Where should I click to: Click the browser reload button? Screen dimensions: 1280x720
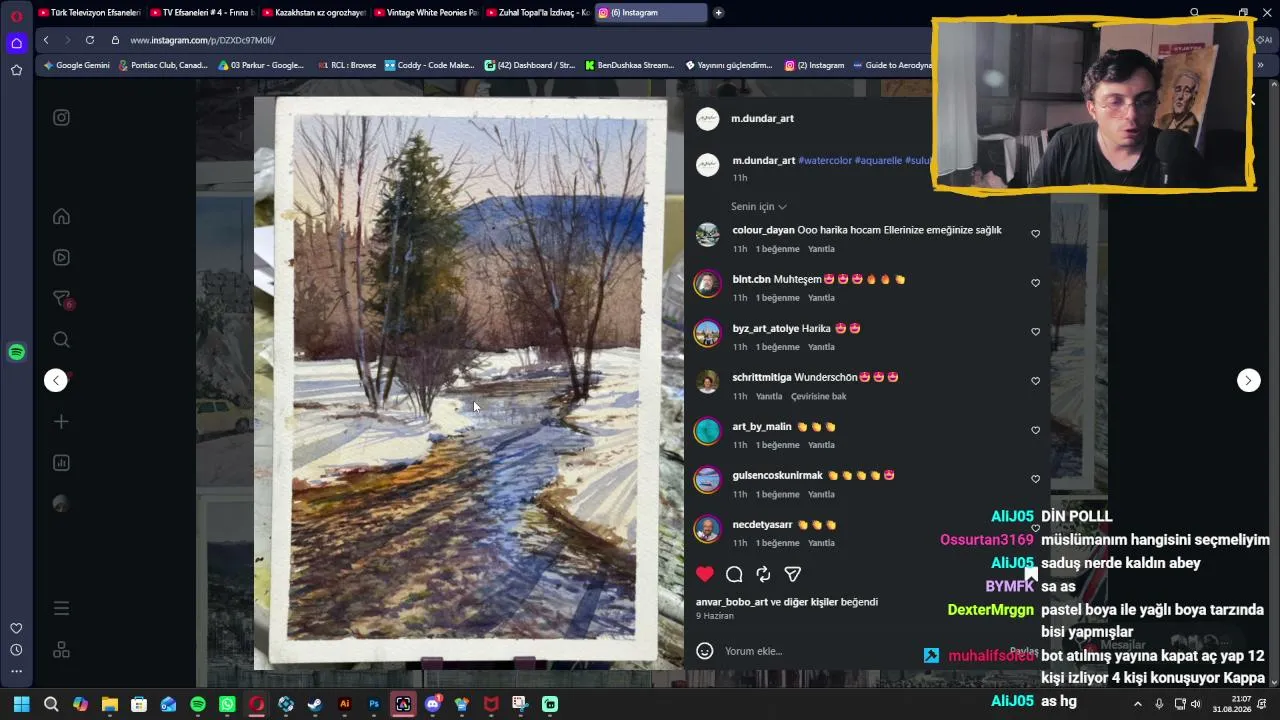coord(90,40)
